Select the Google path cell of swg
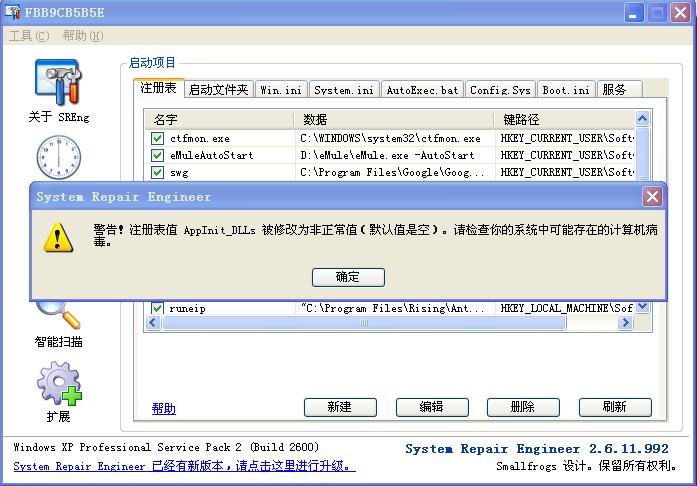The width and height of the screenshot is (697, 486). (394, 172)
